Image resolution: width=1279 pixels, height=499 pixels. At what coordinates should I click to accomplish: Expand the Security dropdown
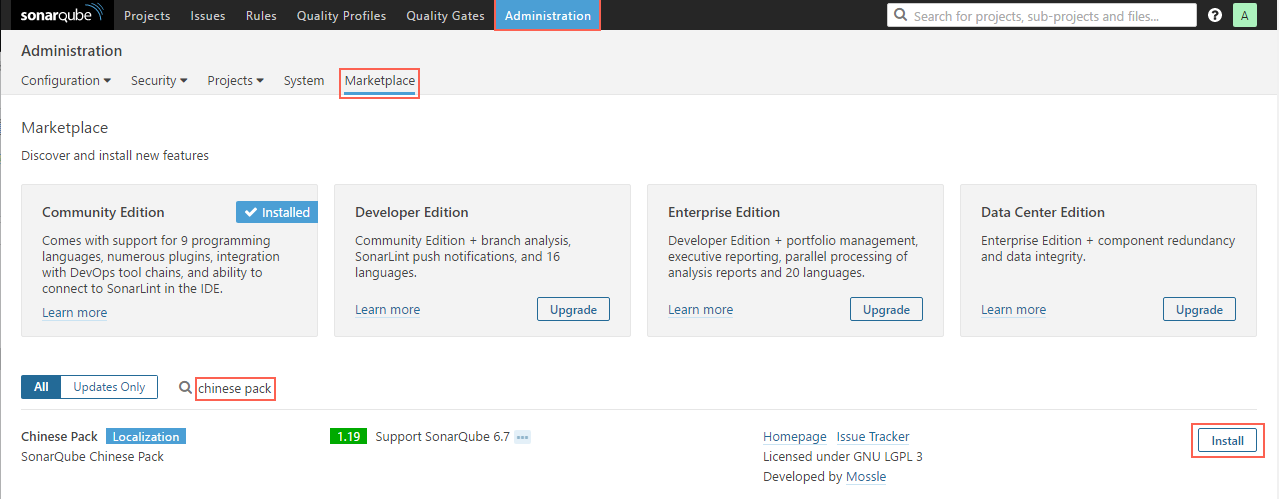click(x=159, y=81)
